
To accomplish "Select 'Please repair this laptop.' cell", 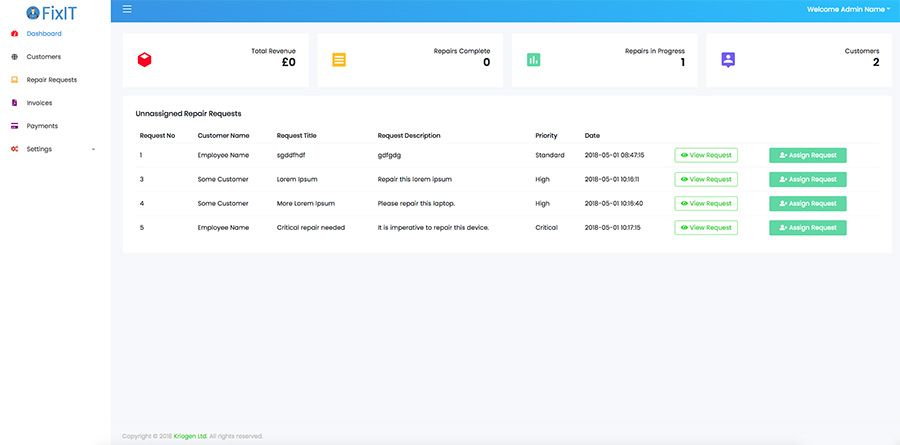I will 416,203.
